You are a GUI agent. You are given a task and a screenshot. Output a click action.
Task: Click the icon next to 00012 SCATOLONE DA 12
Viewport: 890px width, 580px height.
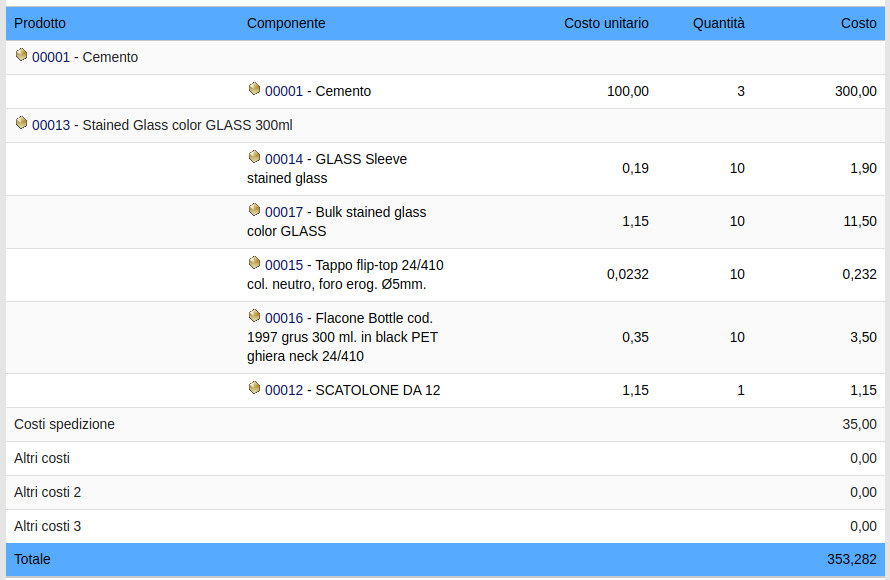[x=254, y=389]
